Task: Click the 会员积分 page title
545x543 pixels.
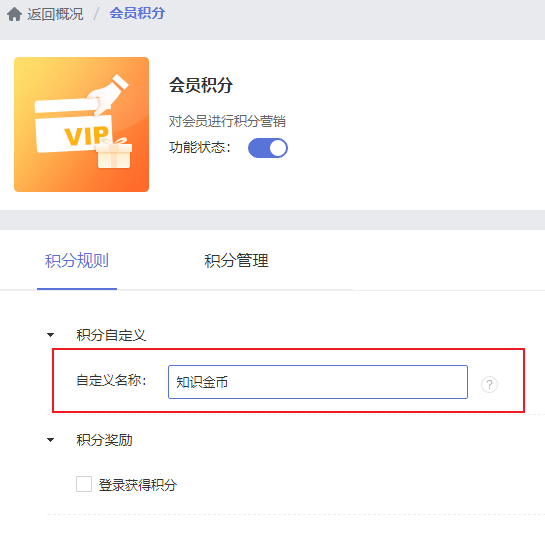Action: click(201, 85)
